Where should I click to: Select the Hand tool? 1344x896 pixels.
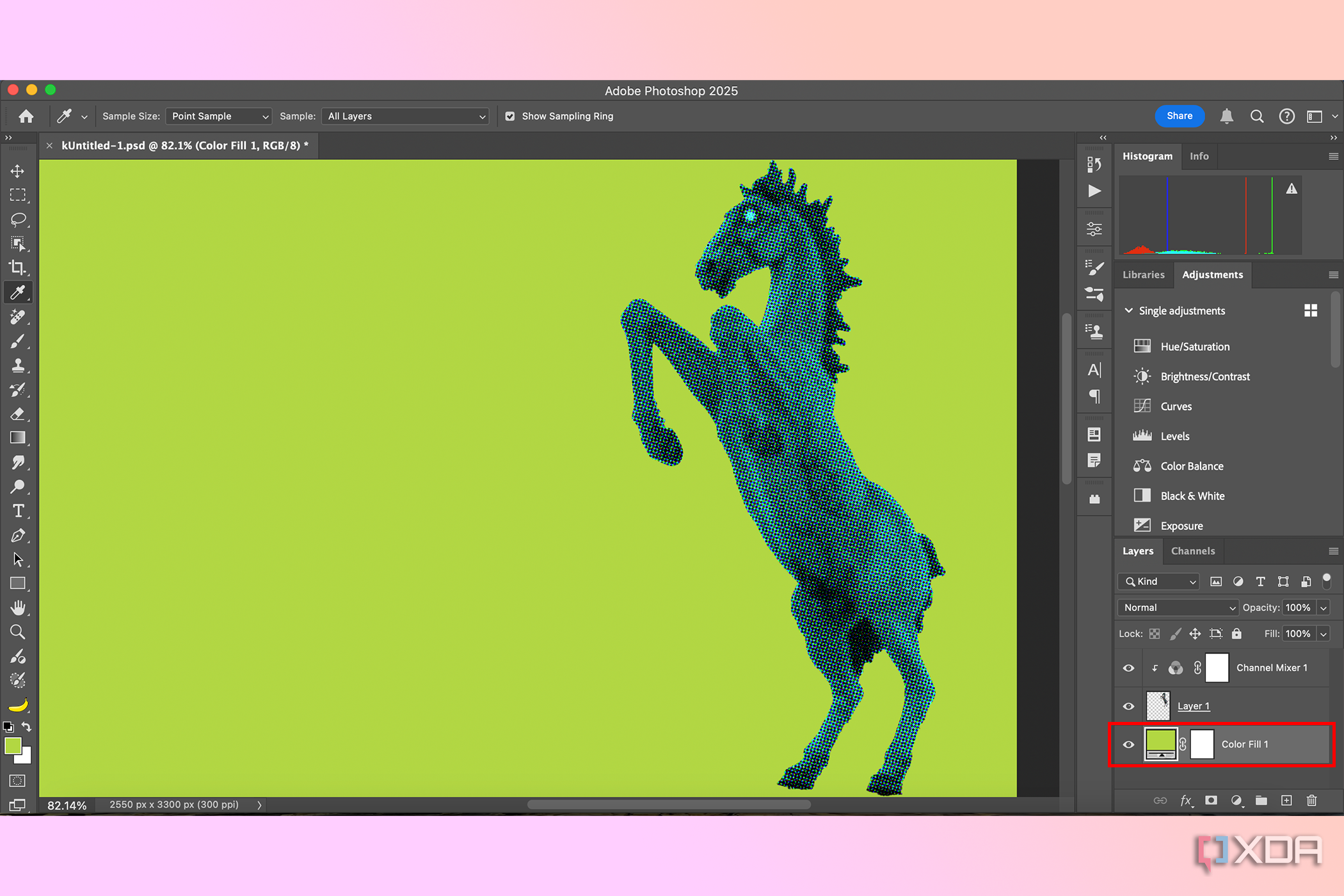17,607
